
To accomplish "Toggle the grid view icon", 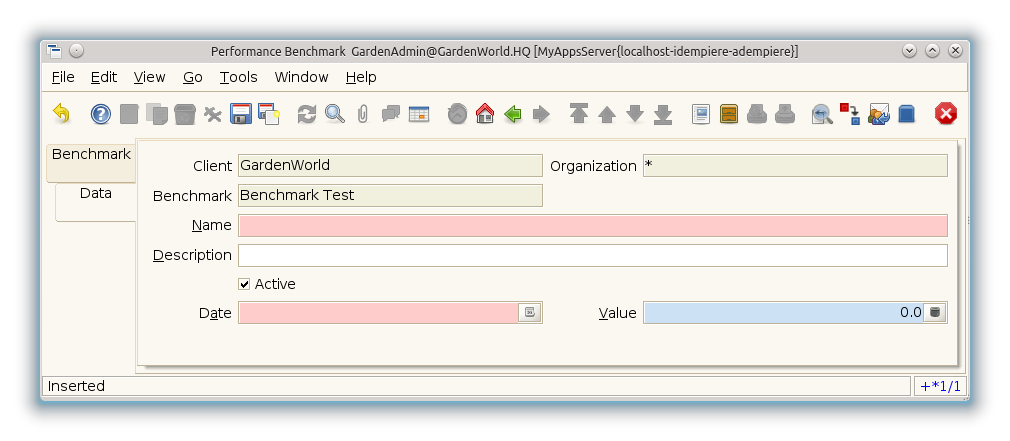I will click(418, 114).
